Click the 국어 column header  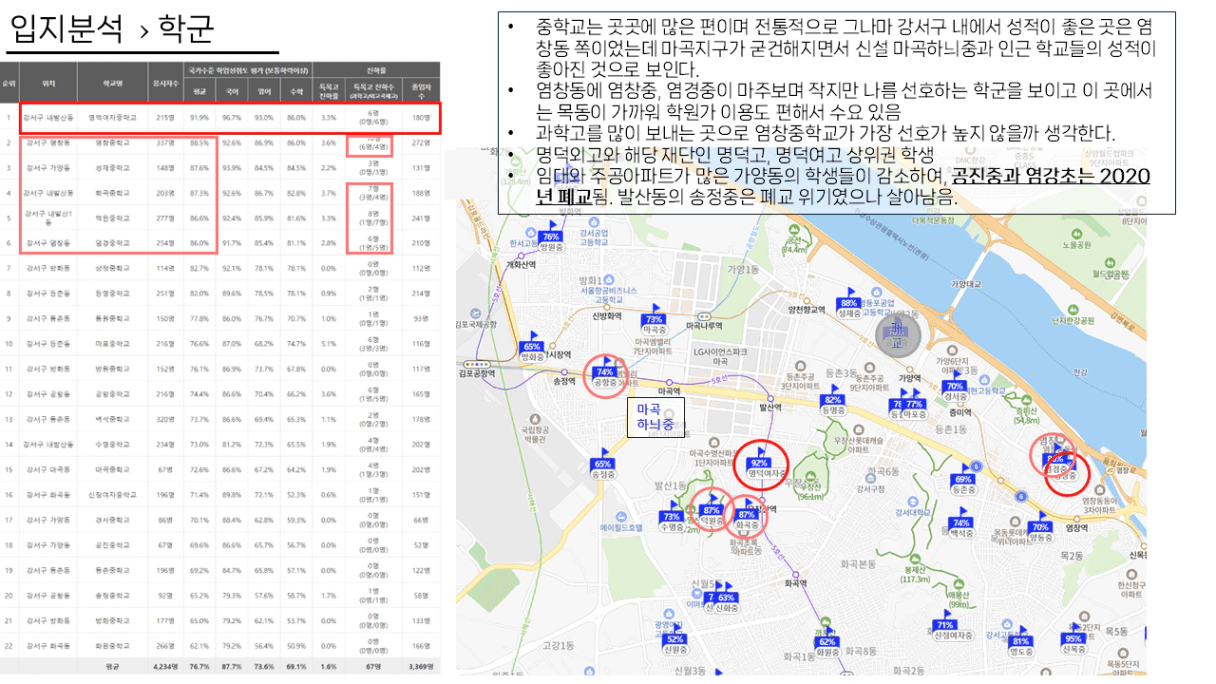click(233, 92)
